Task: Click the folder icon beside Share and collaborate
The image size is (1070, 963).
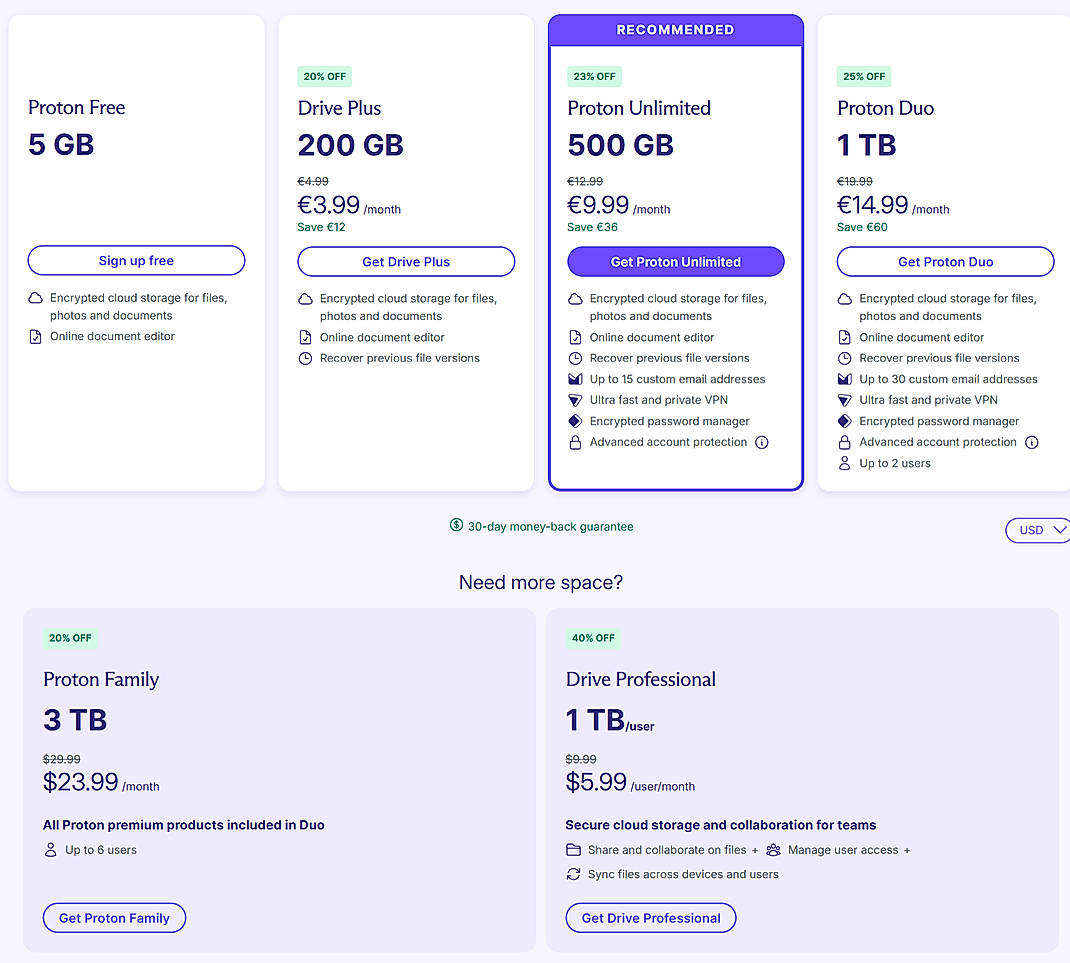Action: pos(573,850)
